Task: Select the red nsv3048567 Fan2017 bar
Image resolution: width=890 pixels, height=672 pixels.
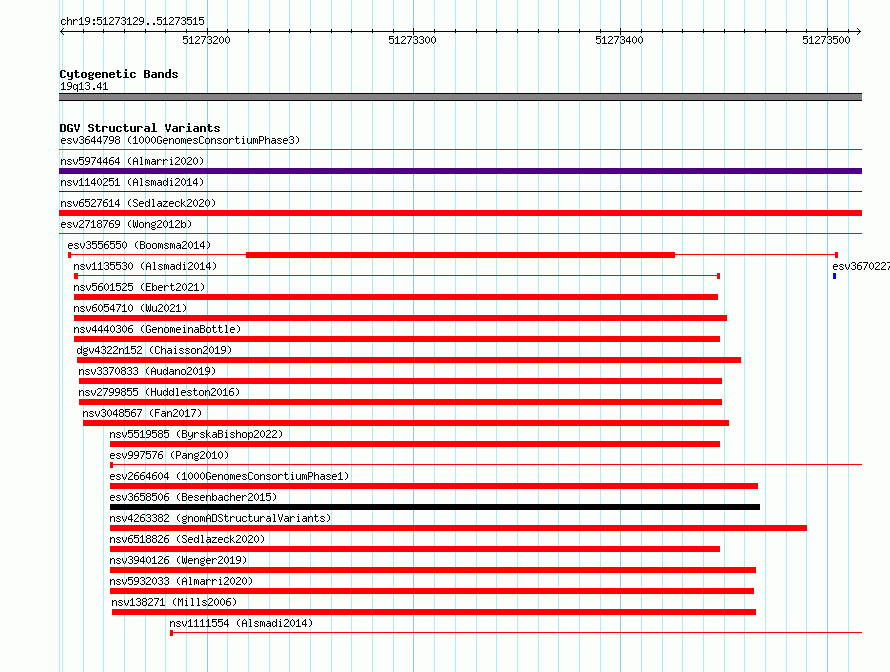Action: 406,423
